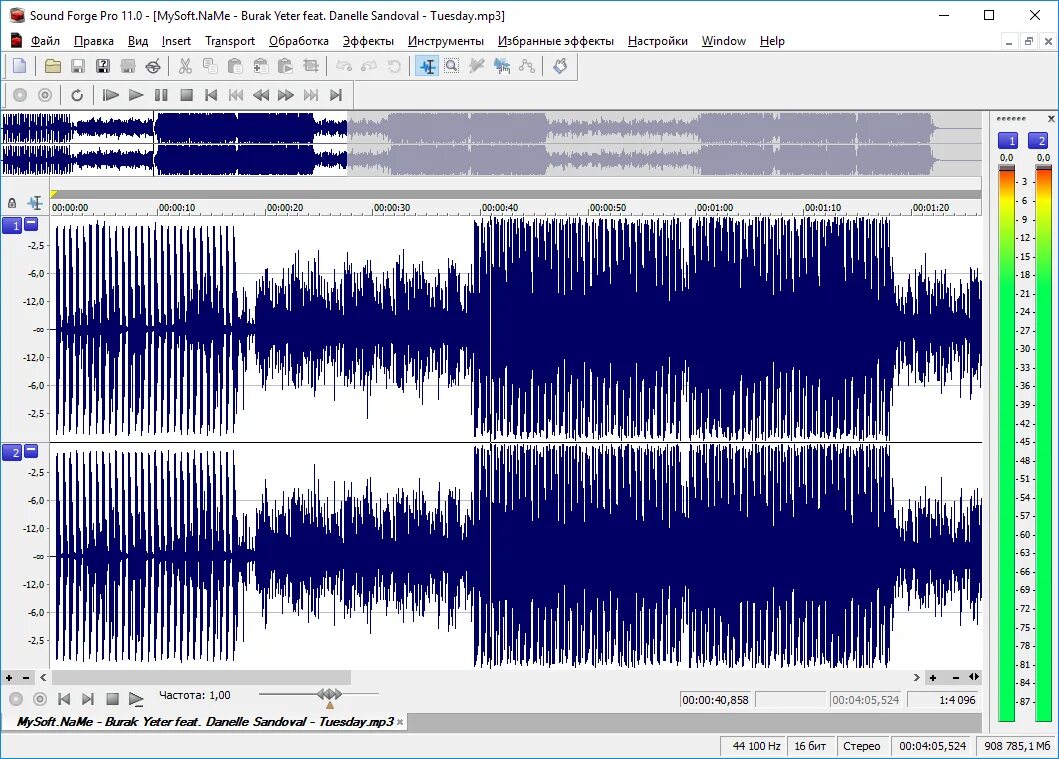Click the Cut scissors icon
Image resolution: width=1059 pixels, height=759 pixels.
[x=185, y=66]
